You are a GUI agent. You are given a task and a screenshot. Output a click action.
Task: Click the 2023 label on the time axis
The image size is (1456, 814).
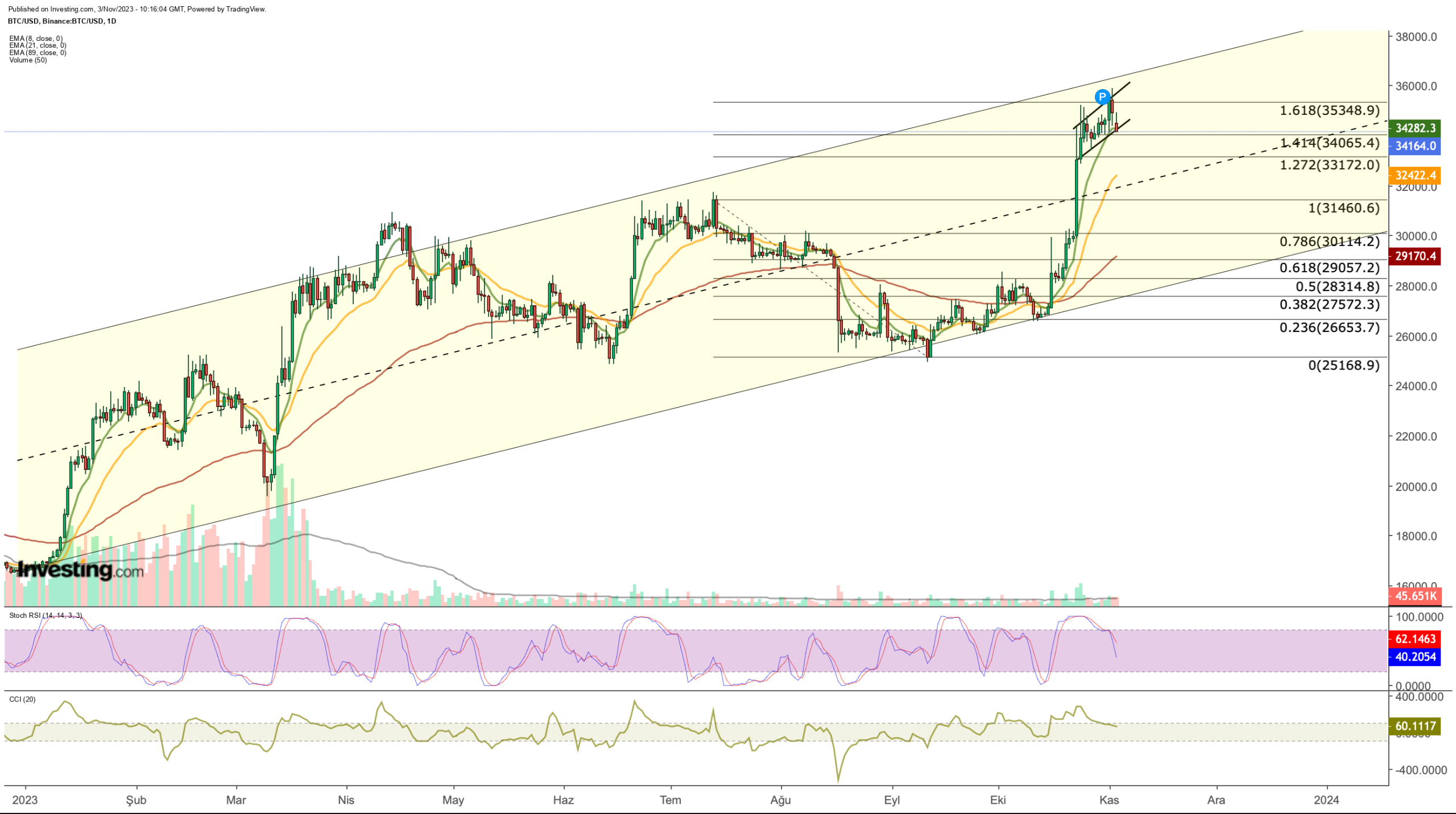[x=25, y=800]
